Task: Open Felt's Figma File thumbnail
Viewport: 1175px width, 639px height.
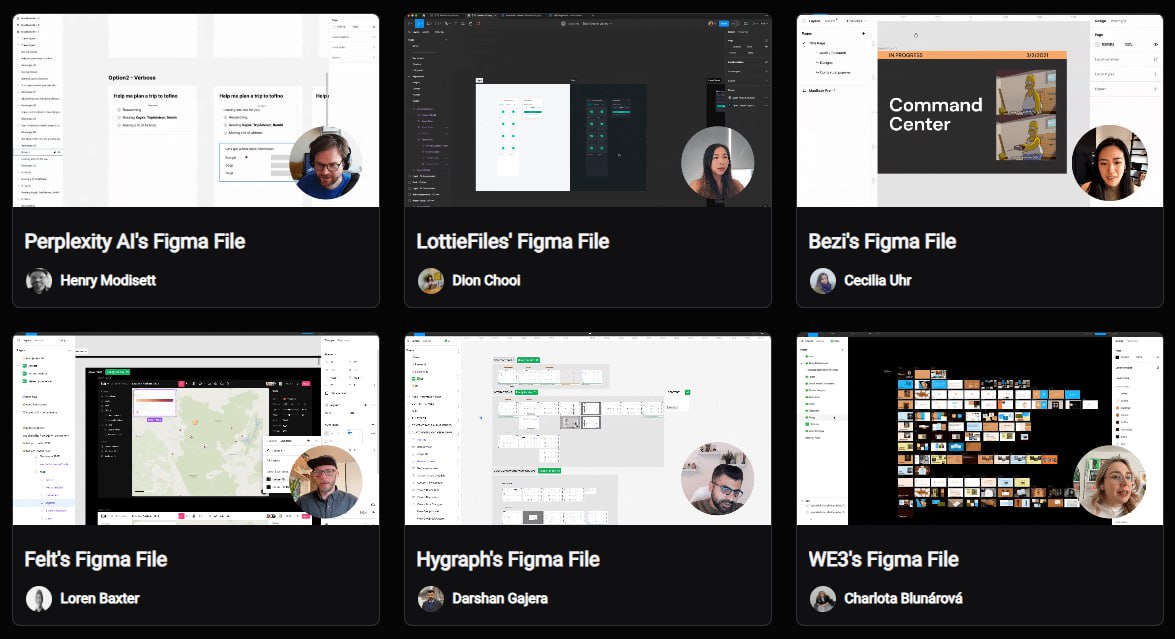Action: click(196, 429)
